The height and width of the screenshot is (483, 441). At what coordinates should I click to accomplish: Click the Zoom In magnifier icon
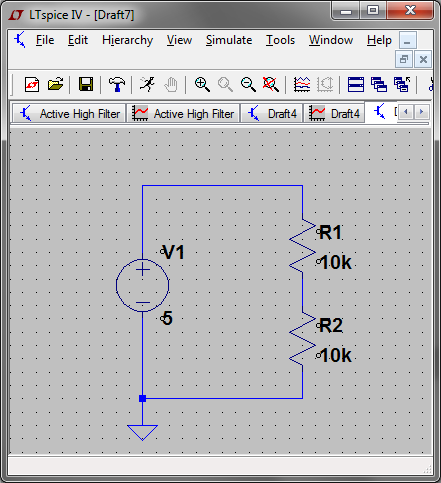coord(202,84)
